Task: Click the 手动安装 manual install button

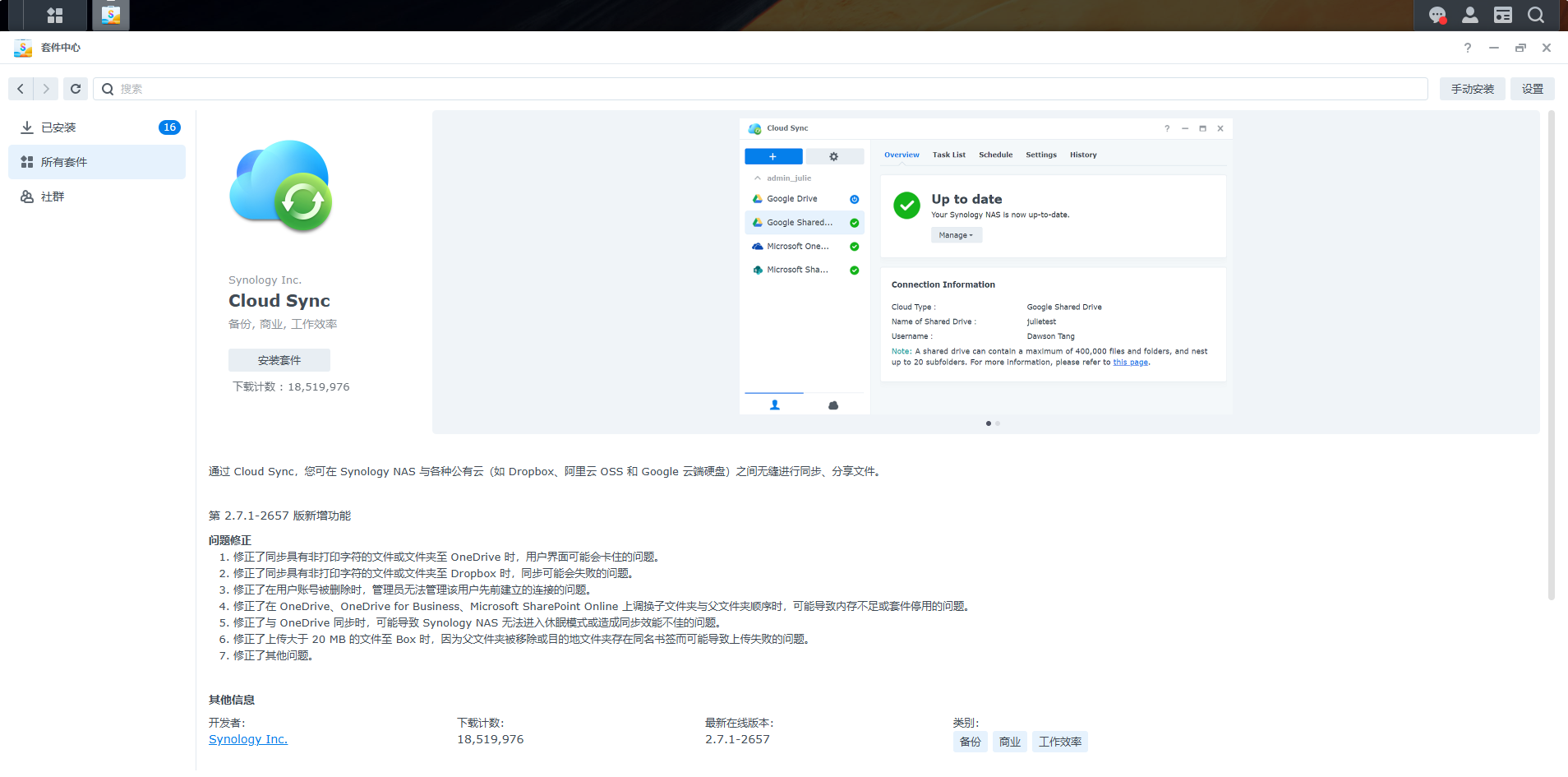Action: pyautogui.click(x=1473, y=89)
